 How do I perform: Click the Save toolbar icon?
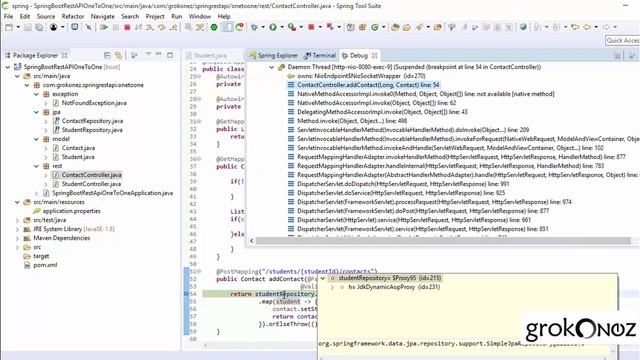(x=28, y=27)
